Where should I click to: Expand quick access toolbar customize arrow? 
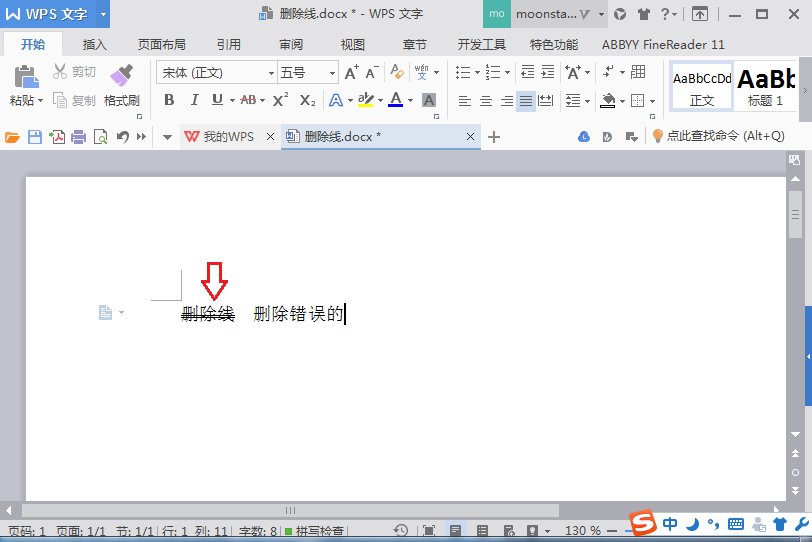click(x=167, y=137)
